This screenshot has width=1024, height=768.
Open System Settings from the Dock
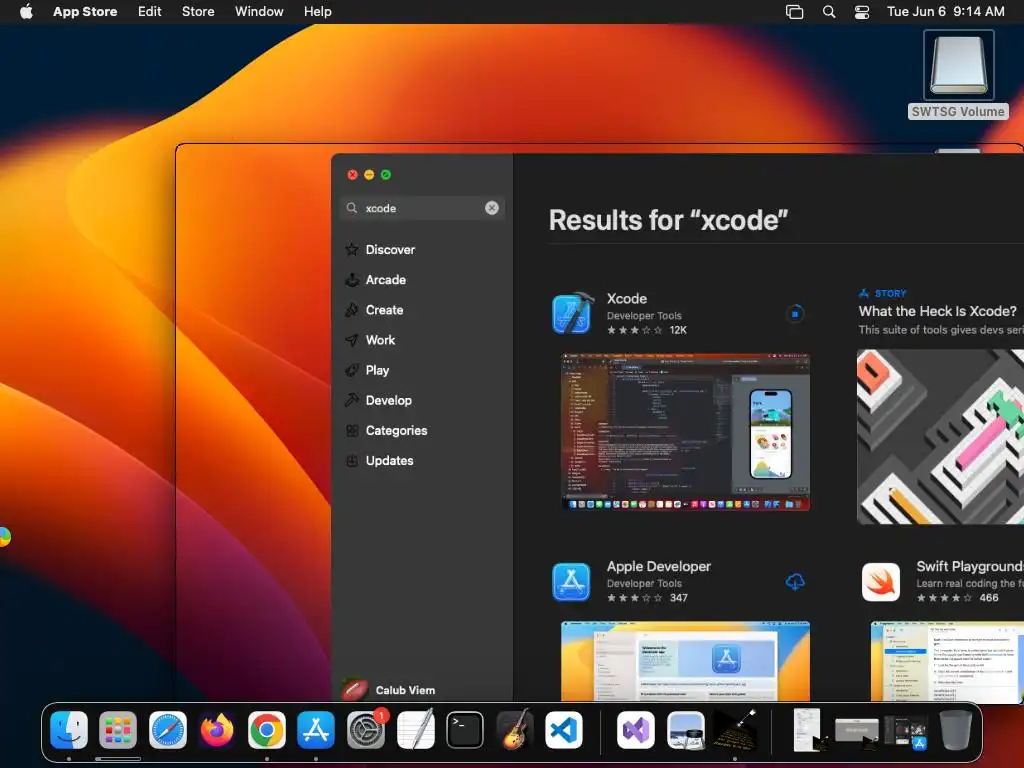[x=366, y=729]
